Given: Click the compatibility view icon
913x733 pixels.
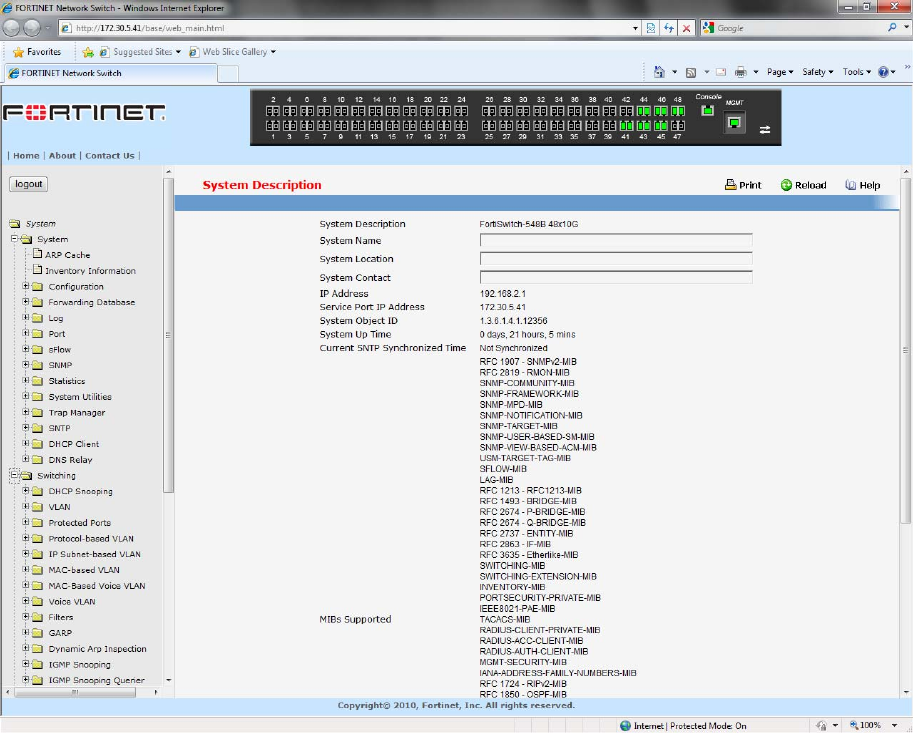Looking at the screenshot, I should (x=651, y=28).
